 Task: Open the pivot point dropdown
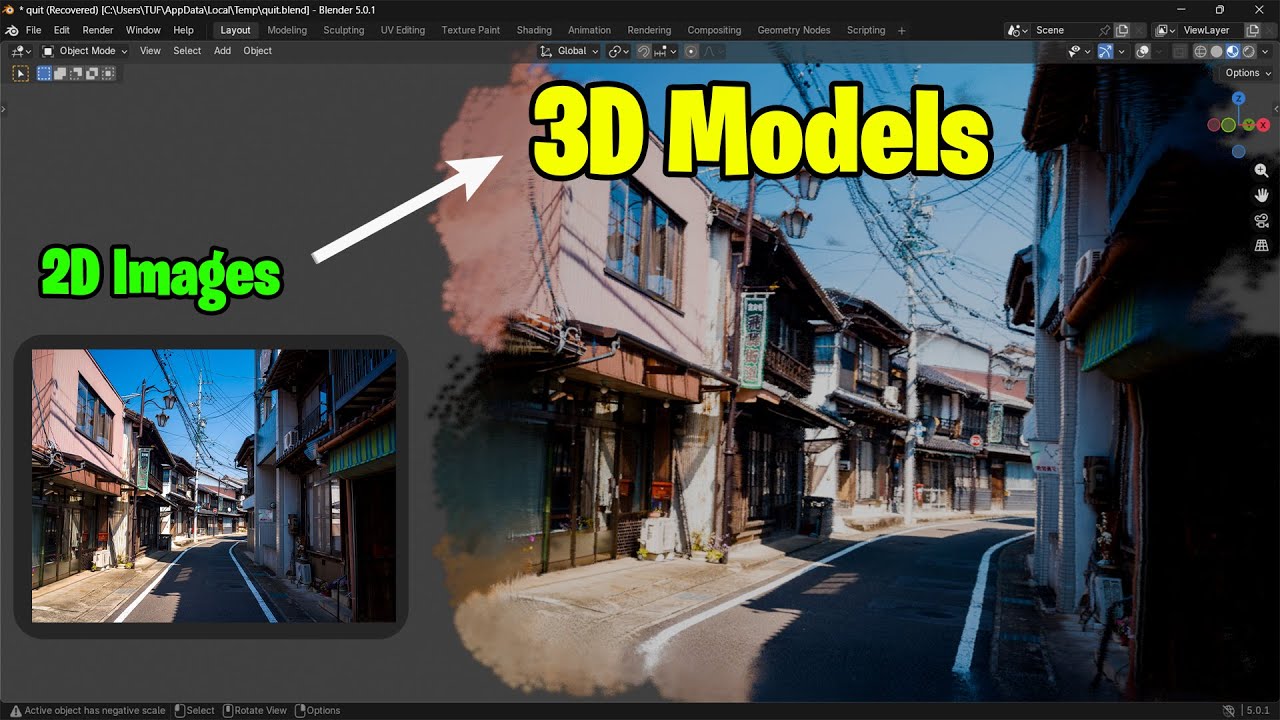point(619,51)
